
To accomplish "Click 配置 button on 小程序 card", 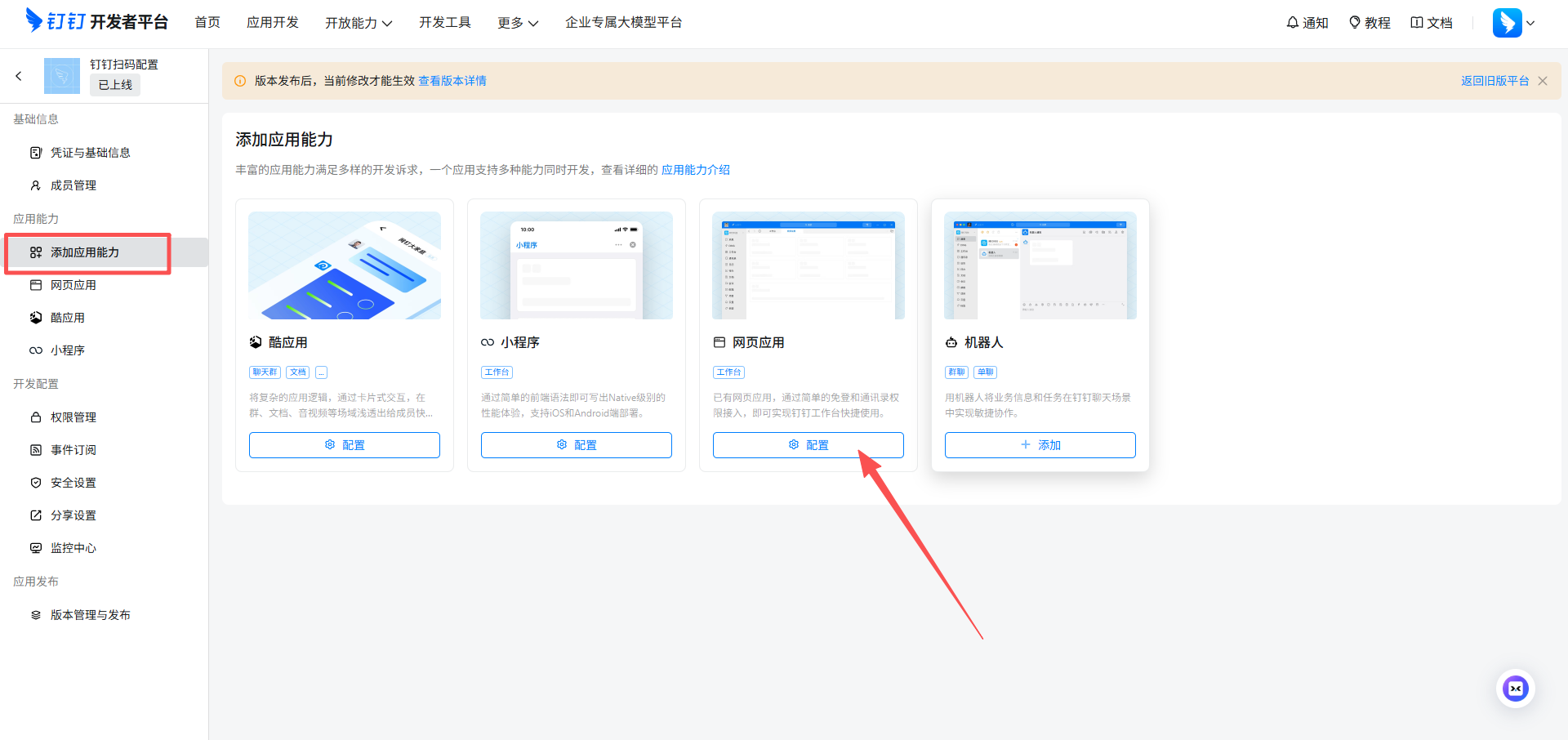I will click(x=577, y=445).
